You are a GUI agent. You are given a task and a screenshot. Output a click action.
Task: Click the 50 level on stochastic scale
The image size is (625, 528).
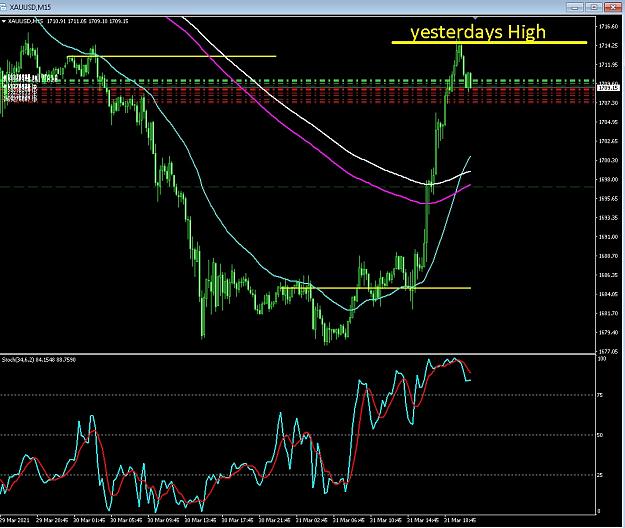coord(600,435)
